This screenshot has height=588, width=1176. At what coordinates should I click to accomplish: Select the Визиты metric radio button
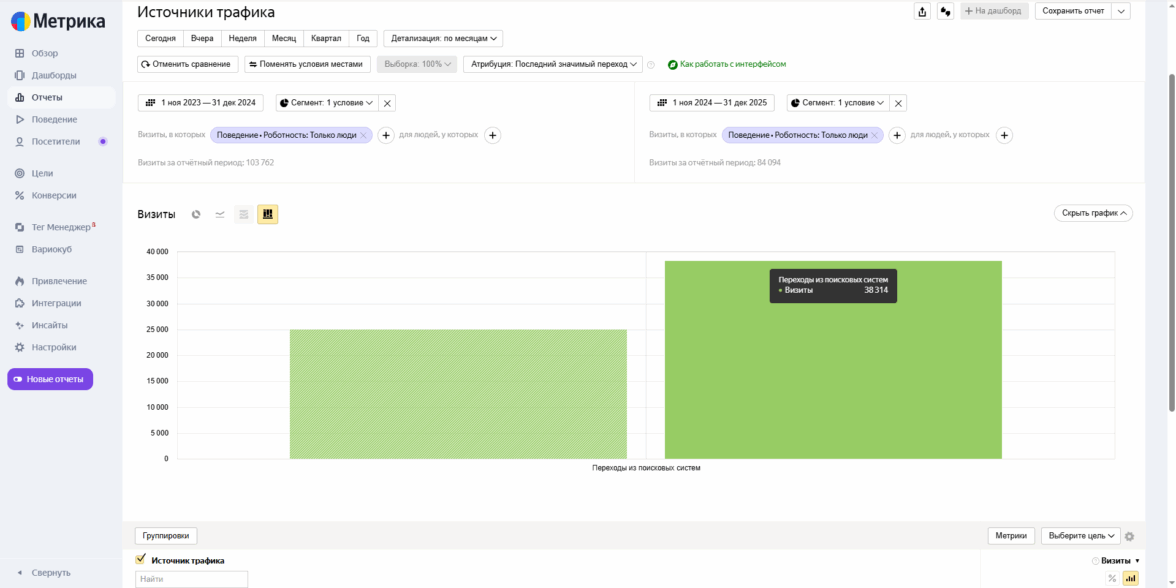[x=1096, y=561]
